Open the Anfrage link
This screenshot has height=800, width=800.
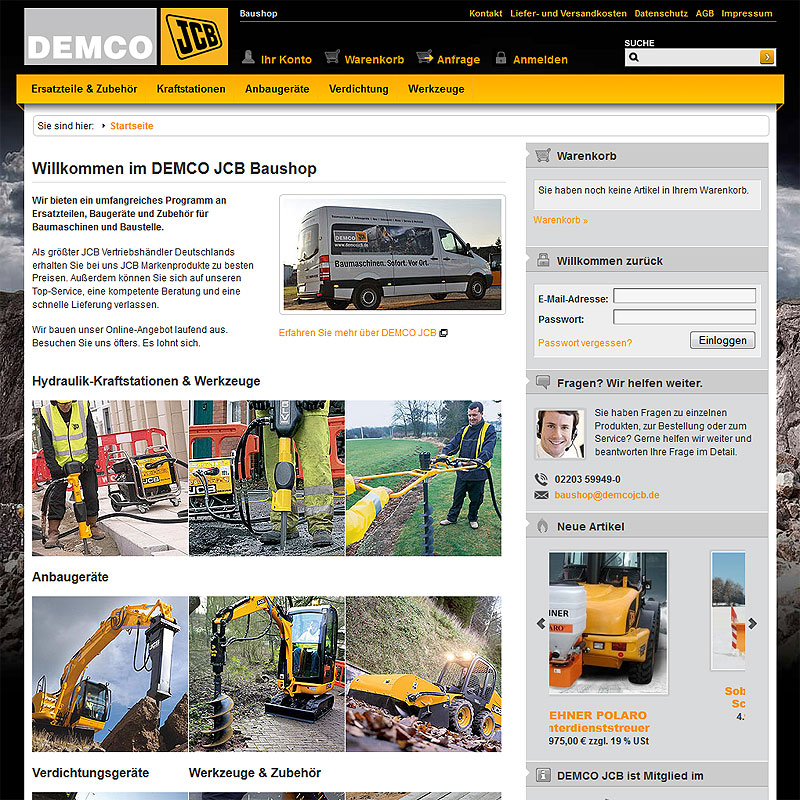click(x=459, y=60)
